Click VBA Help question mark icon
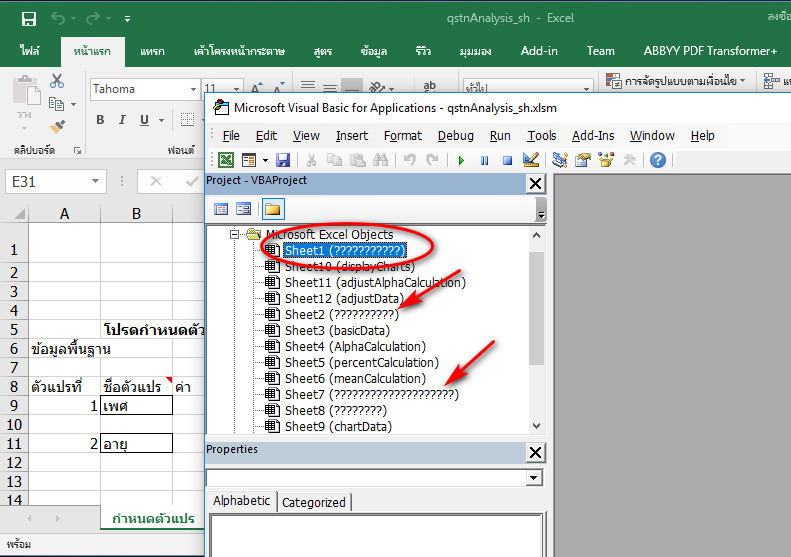 click(657, 160)
